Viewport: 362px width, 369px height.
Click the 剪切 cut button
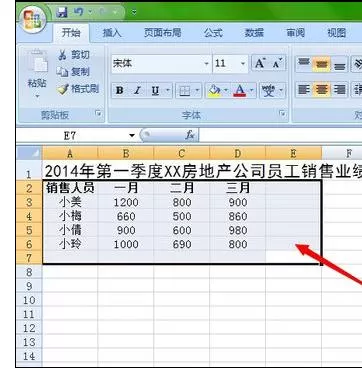tap(74, 55)
